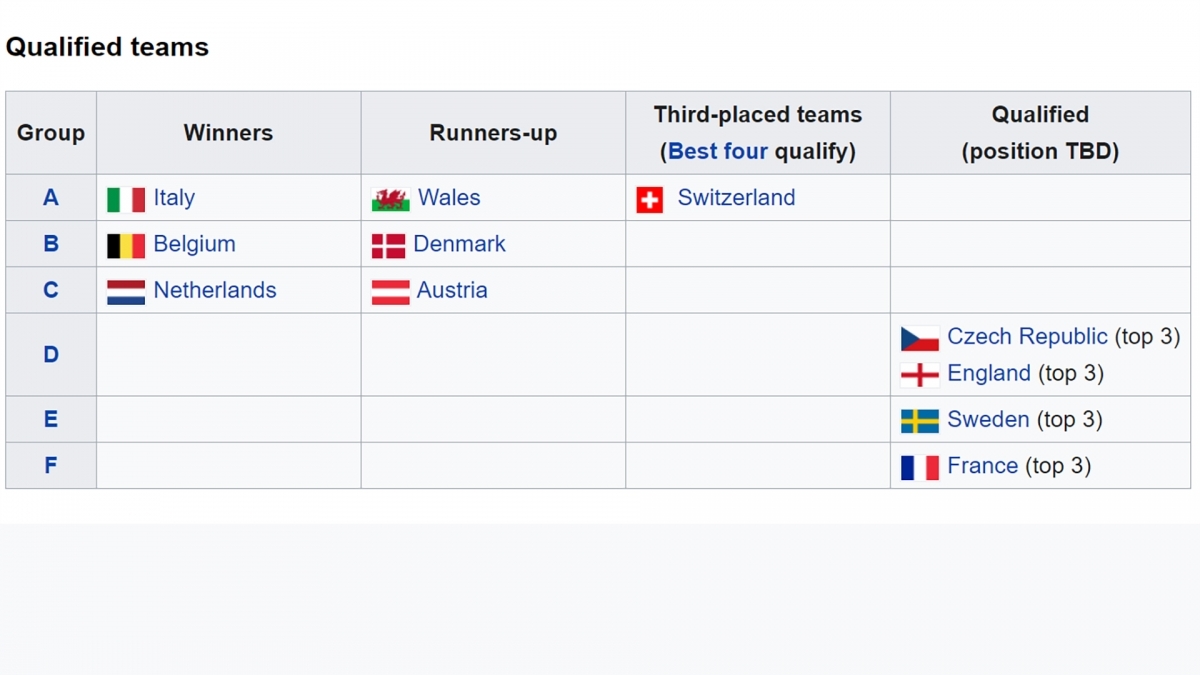This screenshot has width=1200, height=675.
Task: Open the Group F link
Action: (x=51, y=465)
